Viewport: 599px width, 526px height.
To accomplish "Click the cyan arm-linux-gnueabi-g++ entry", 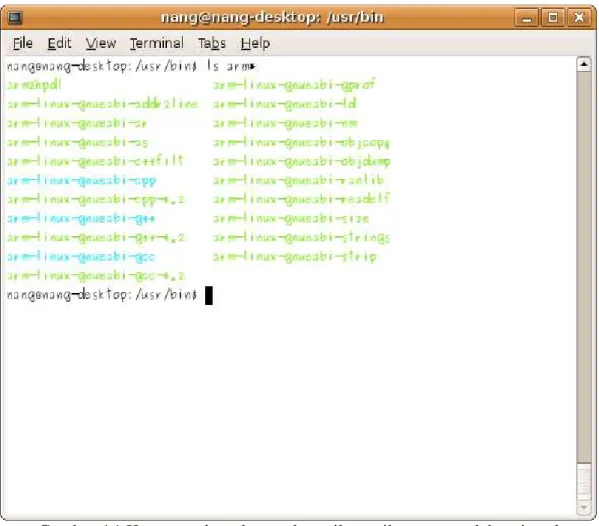I will [81, 218].
